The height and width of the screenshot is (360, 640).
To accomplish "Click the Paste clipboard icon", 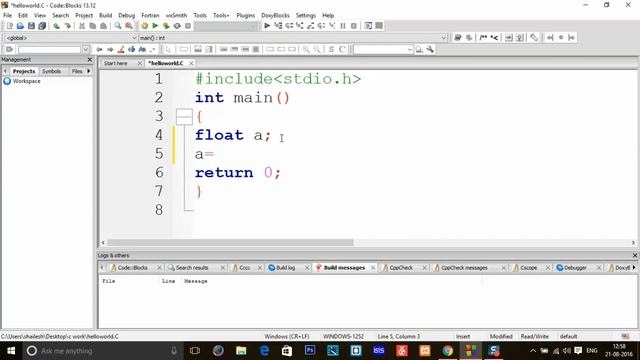I will (103, 26).
